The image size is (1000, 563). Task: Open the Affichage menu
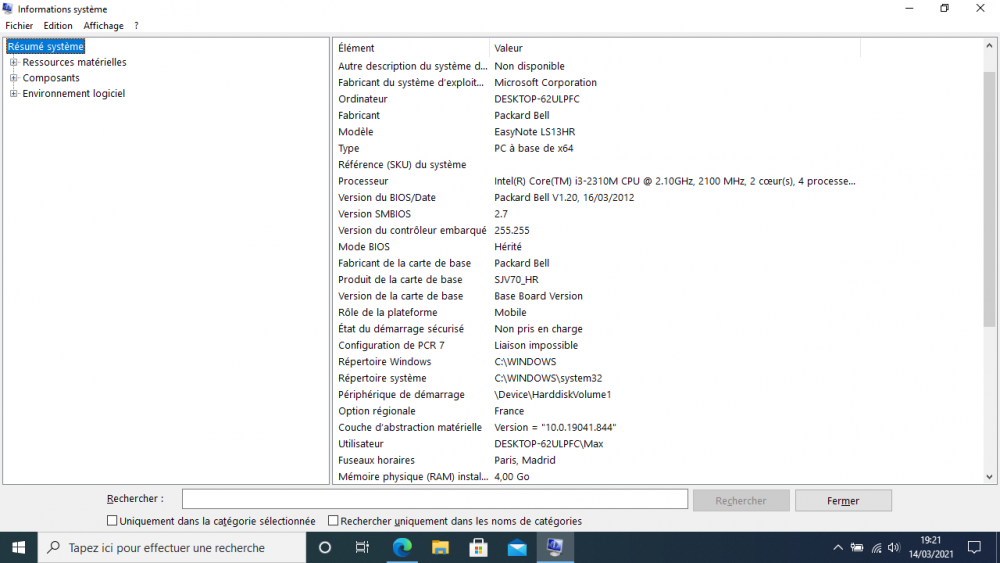[103, 26]
